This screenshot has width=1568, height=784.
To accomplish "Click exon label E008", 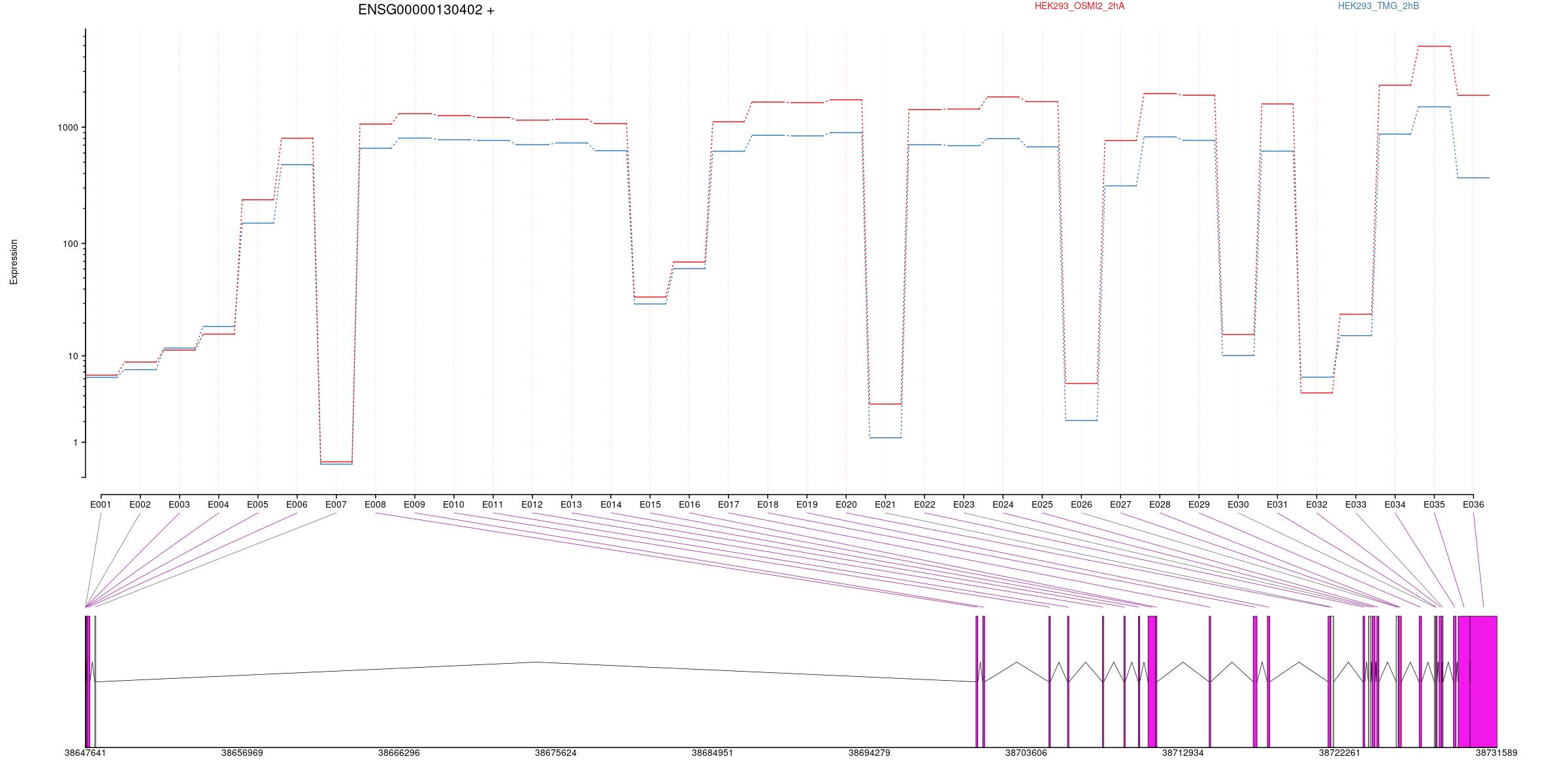I will [375, 504].
